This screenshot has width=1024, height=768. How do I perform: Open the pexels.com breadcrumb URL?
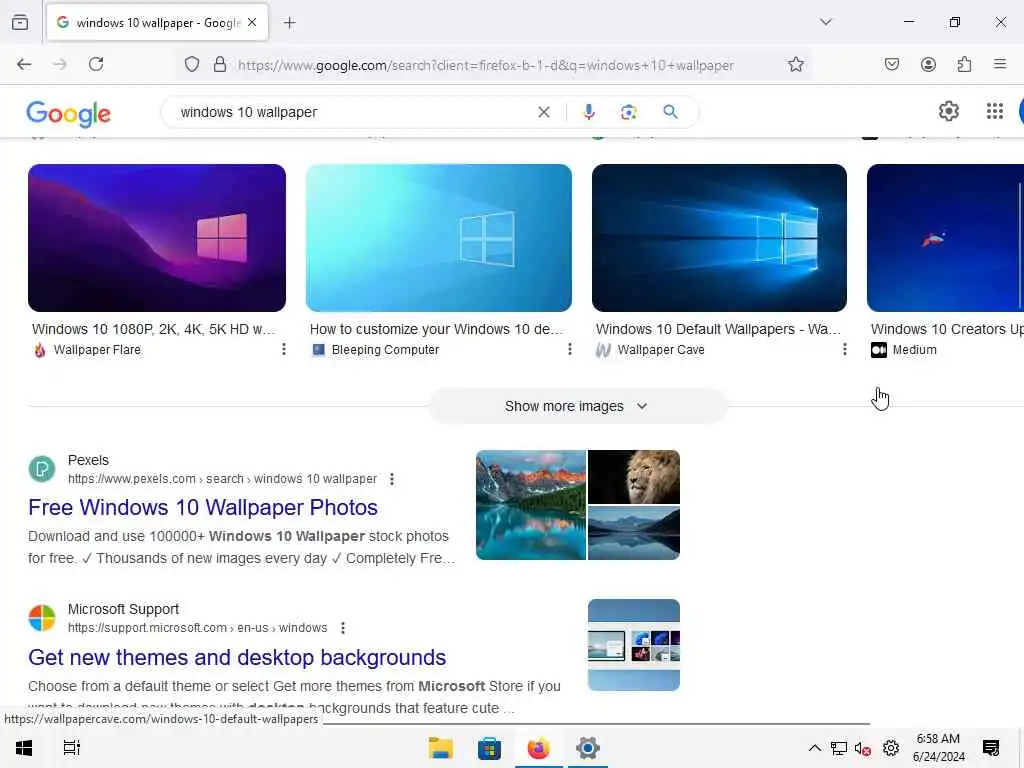tap(222, 479)
